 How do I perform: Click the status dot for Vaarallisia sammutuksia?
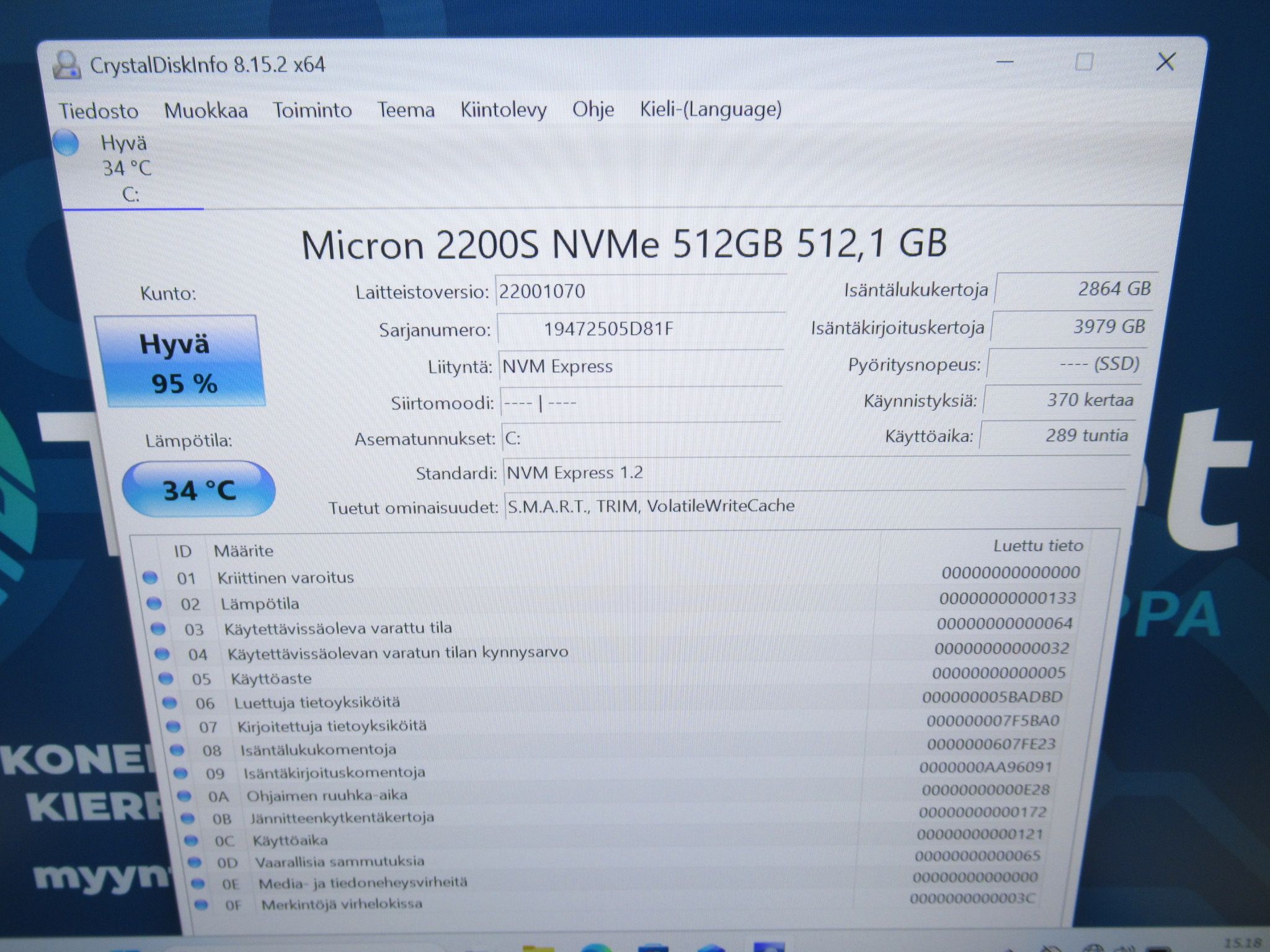pyautogui.click(x=195, y=862)
